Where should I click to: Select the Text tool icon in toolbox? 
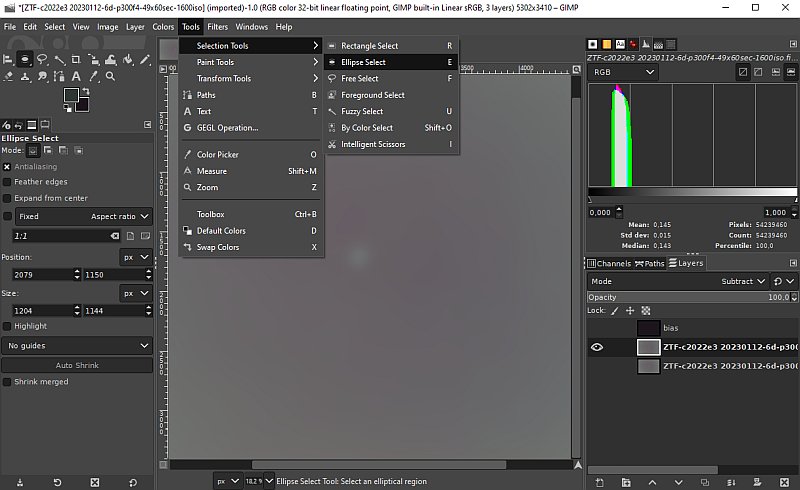point(76,77)
